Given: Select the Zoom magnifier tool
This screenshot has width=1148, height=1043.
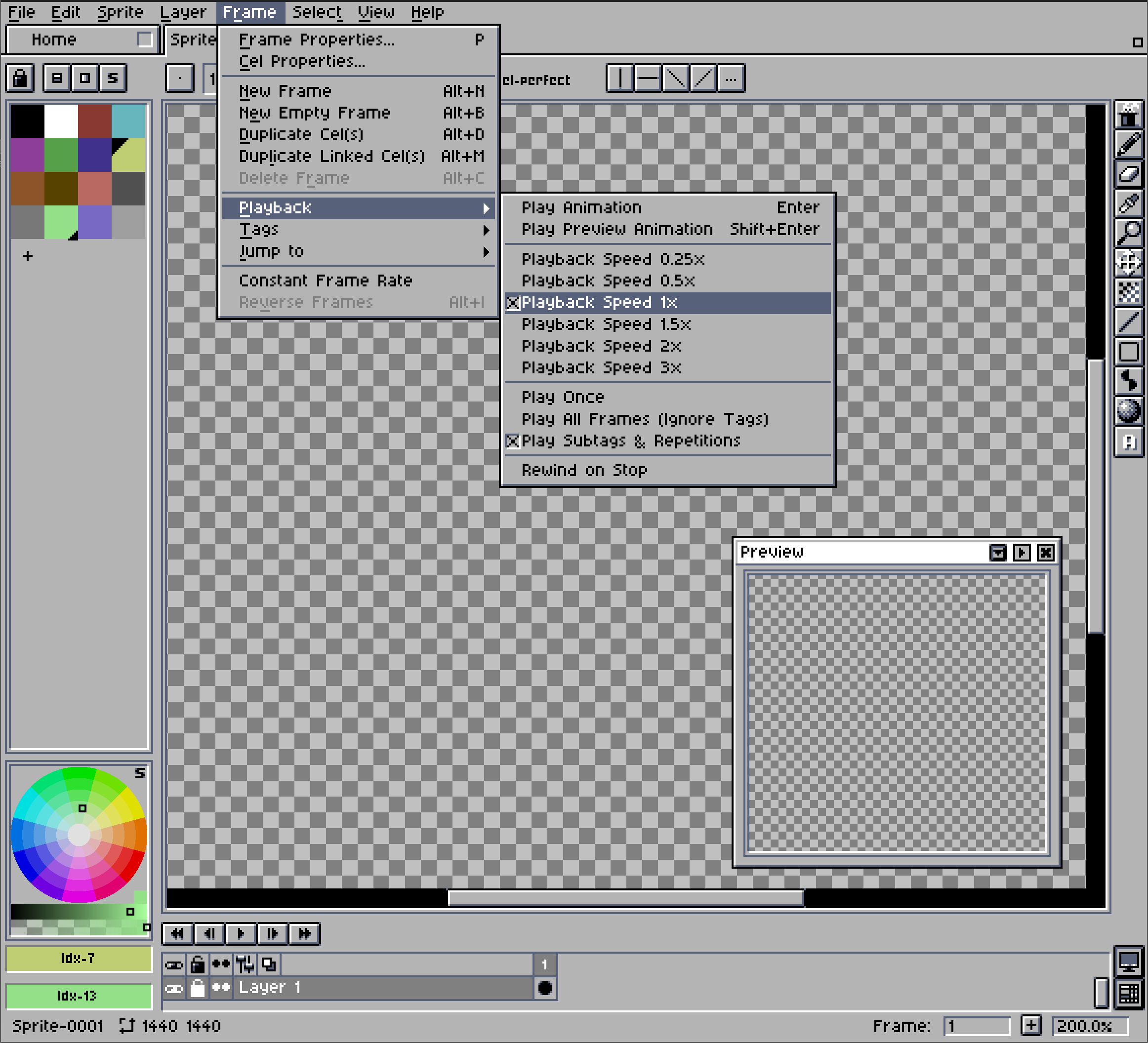Looking at the screenshot, I should pyautogui.click(x=1129, y=232).
